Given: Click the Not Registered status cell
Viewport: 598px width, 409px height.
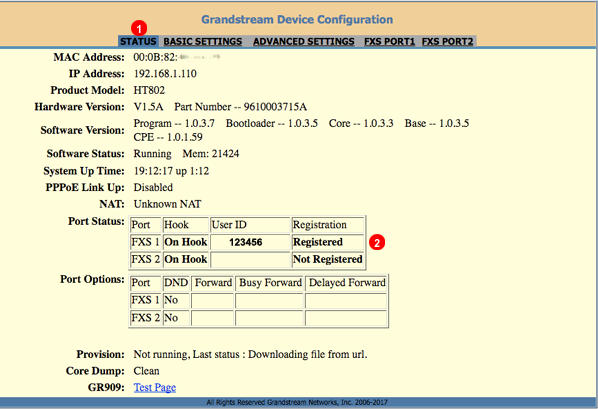Looking at the screenshot, I should (328, 259).
